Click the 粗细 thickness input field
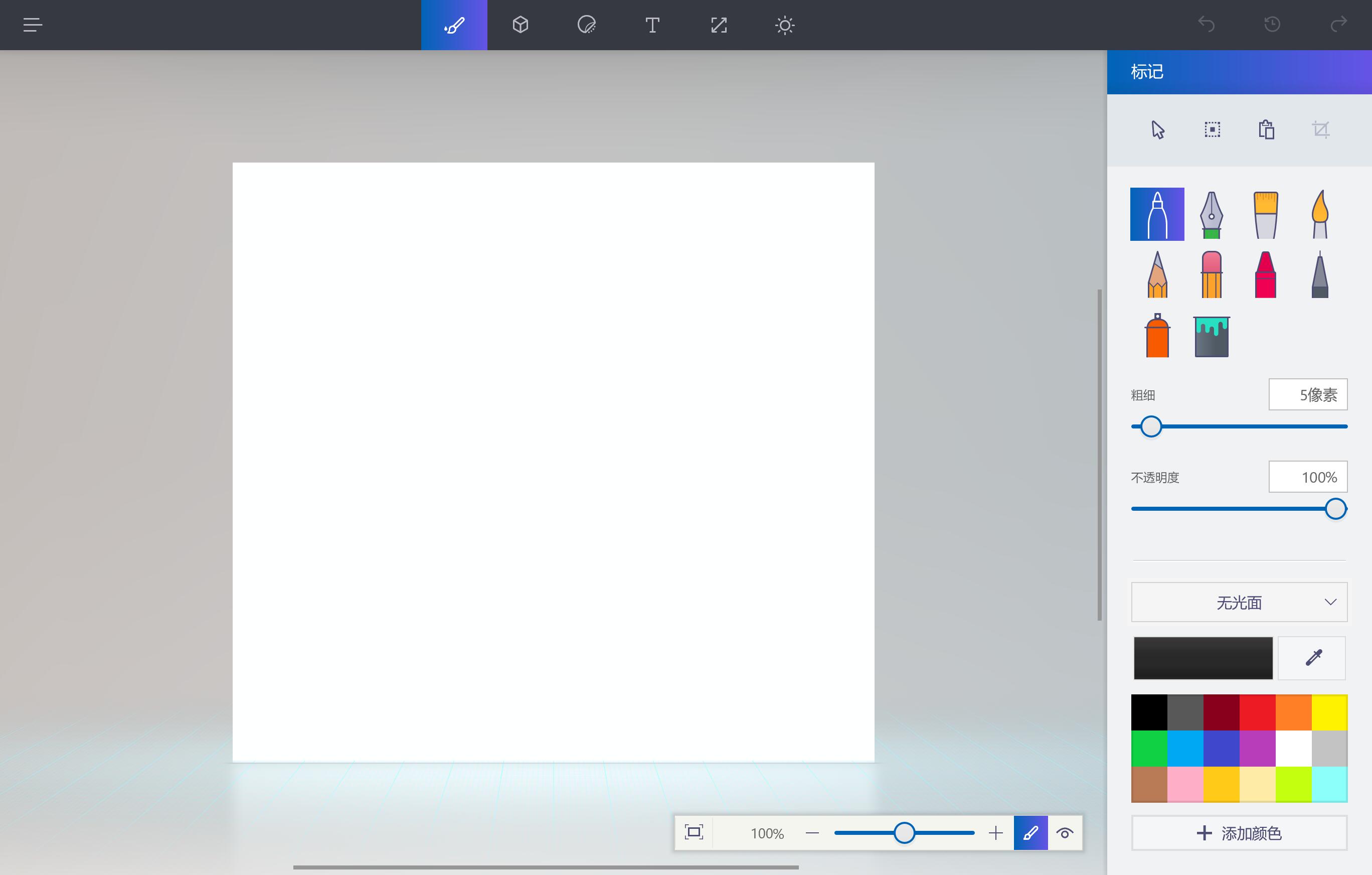The height and width of the screenshot is (875, 1372). point(1308,394)
